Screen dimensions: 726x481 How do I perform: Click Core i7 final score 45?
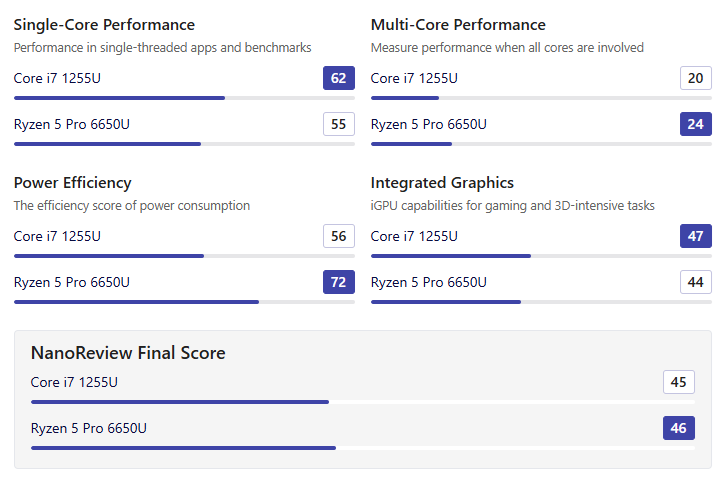click(x=678, y=382)
